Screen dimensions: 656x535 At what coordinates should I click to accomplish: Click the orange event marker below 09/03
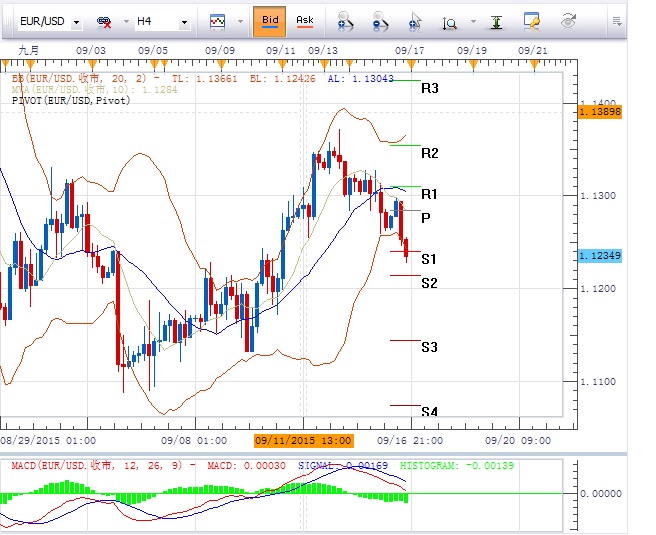coord(92,65)
